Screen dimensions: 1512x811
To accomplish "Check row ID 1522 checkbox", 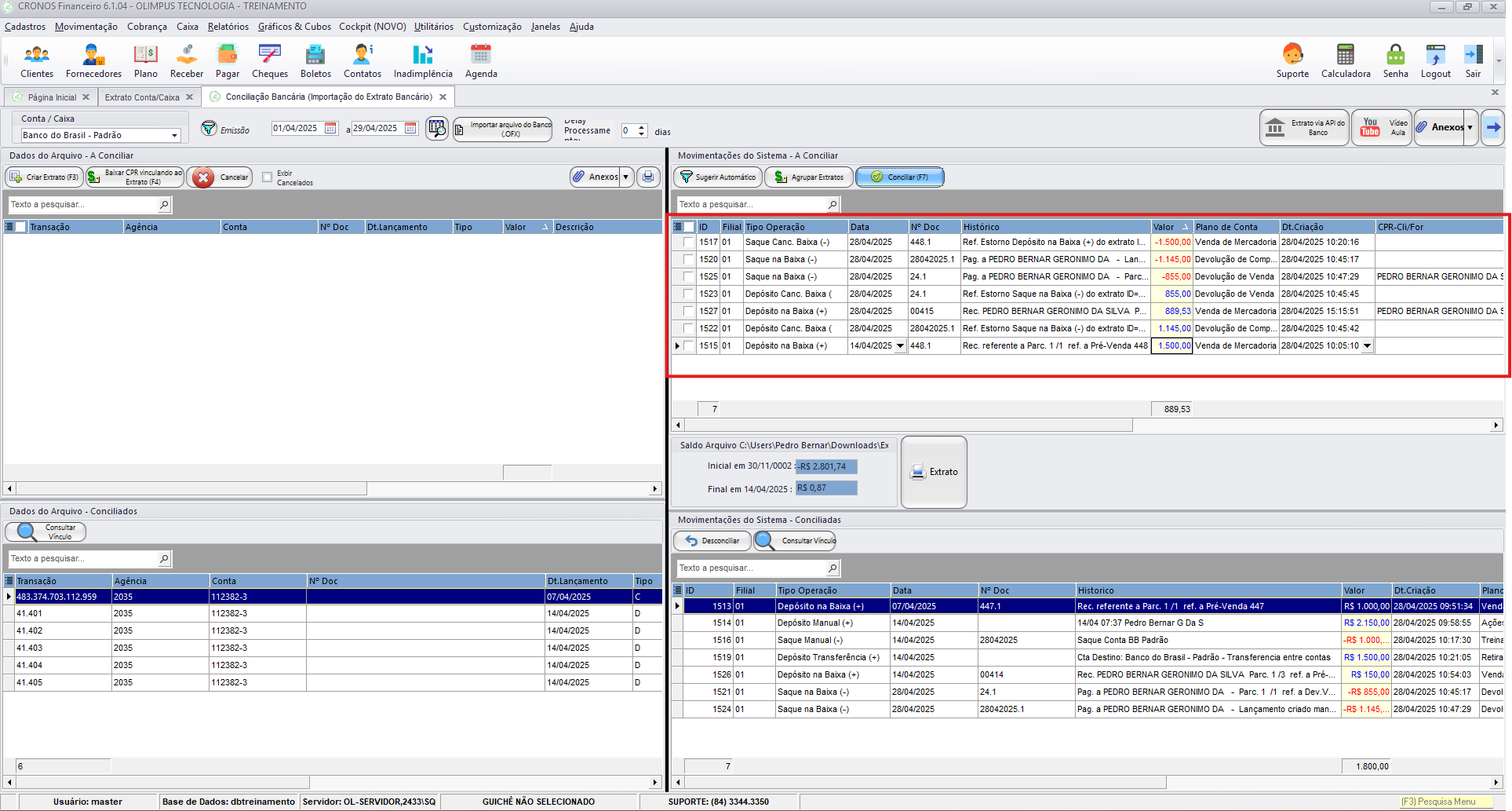I will (688, 329).
